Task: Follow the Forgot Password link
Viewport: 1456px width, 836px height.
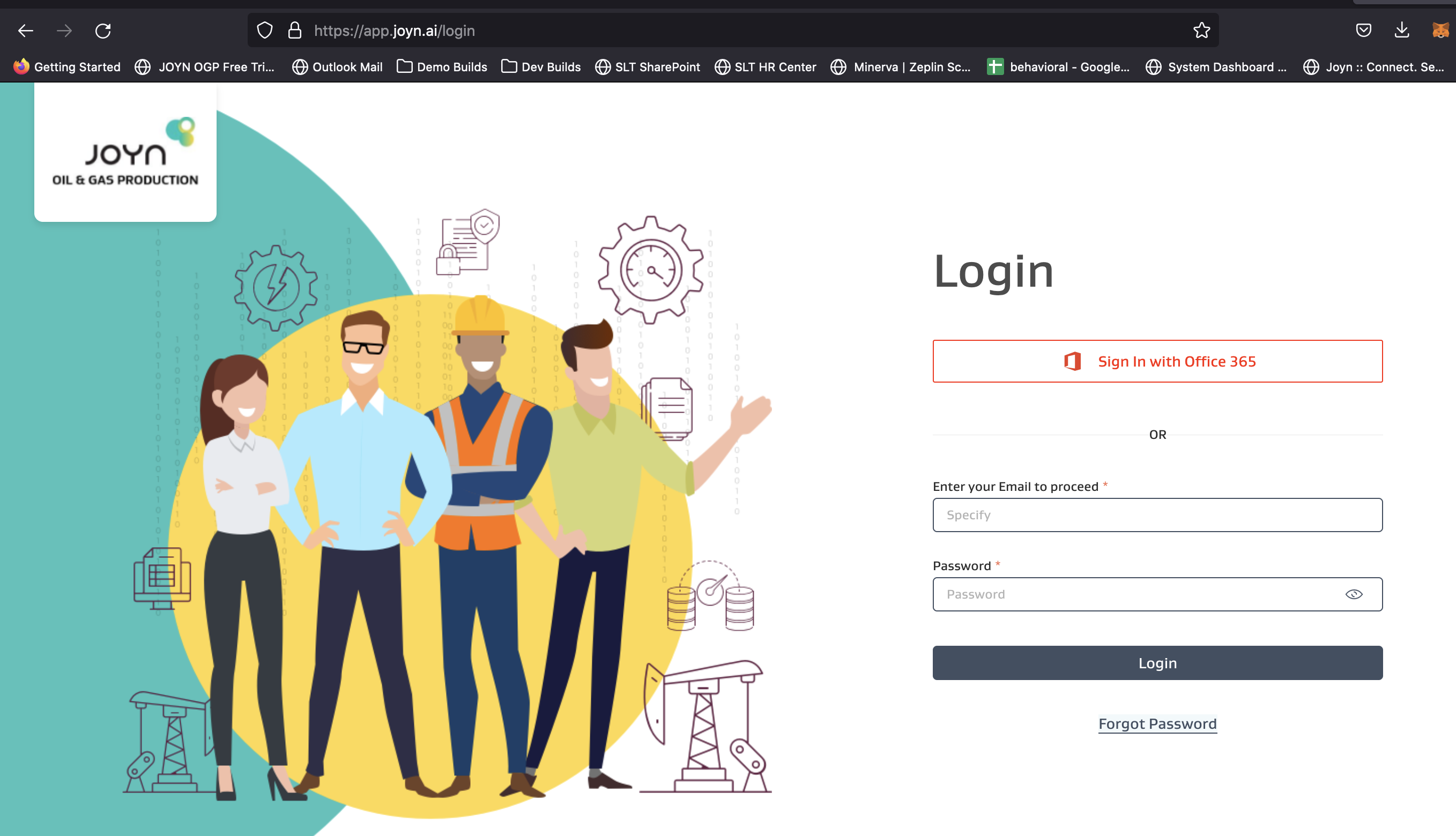Action: pyautogui.click(x=1157, y=723)
